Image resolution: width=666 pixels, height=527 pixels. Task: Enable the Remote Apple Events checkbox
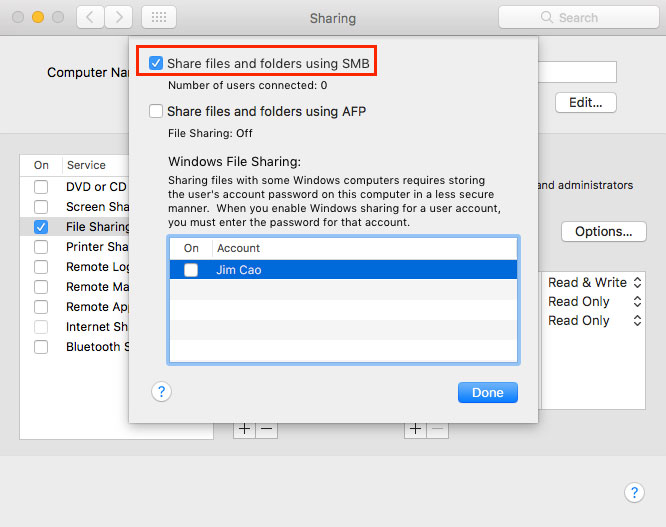tap(41, 307)
